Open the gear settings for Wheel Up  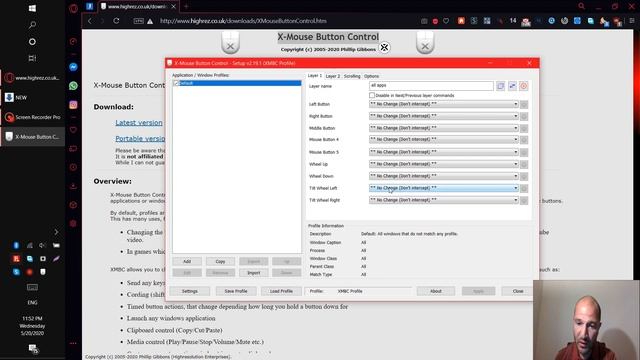pos(524,164)
